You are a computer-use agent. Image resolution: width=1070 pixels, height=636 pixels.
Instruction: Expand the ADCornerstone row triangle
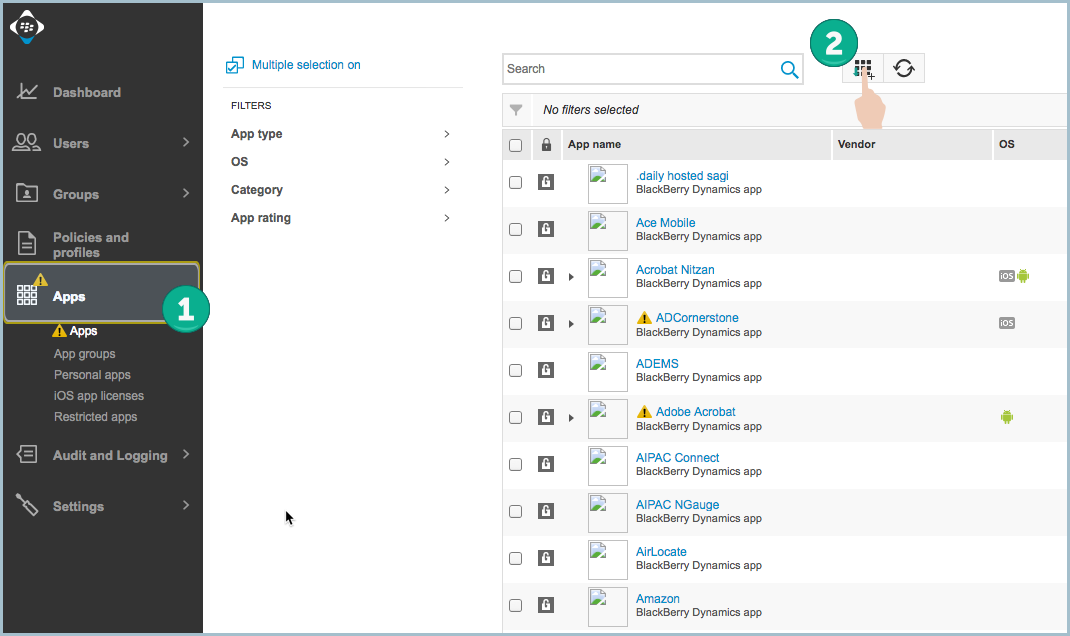[571, 324]
